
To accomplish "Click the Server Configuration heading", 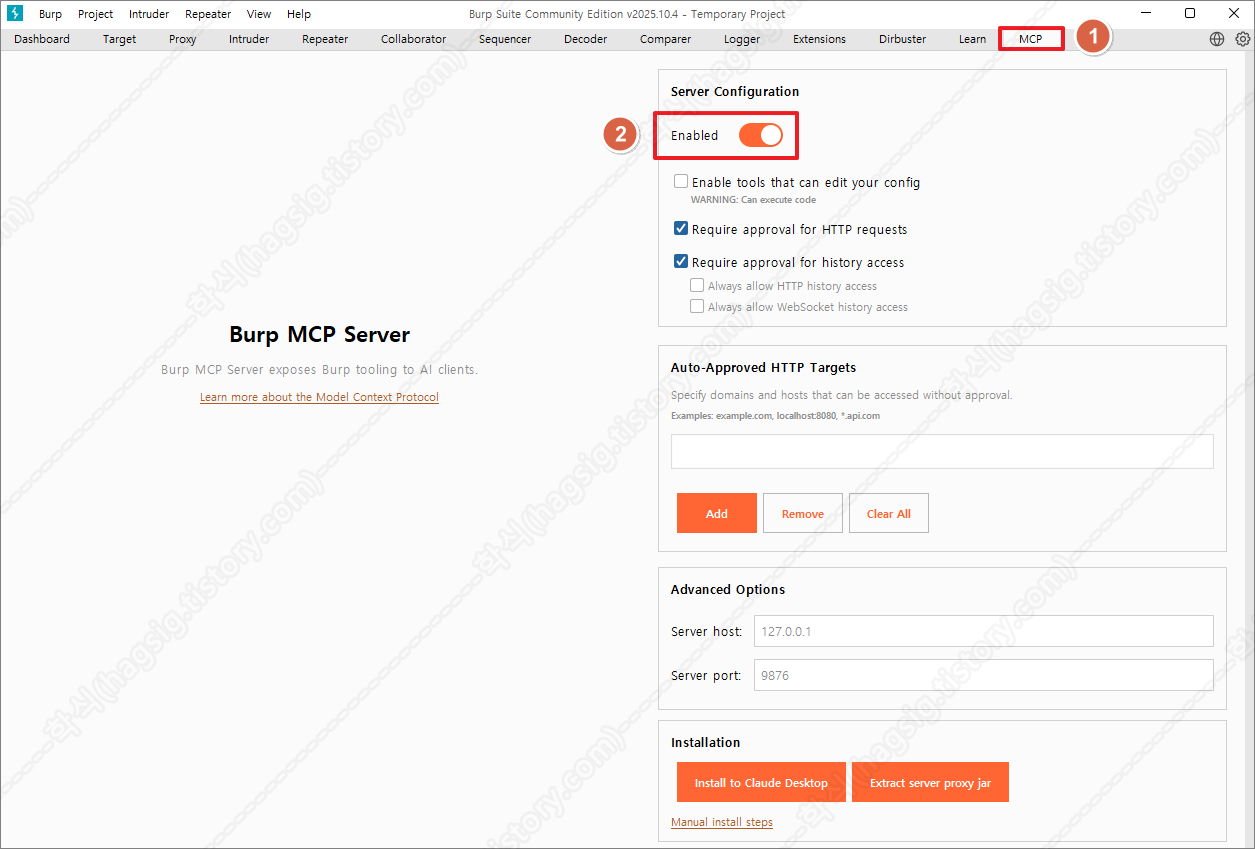I will 735,91.
